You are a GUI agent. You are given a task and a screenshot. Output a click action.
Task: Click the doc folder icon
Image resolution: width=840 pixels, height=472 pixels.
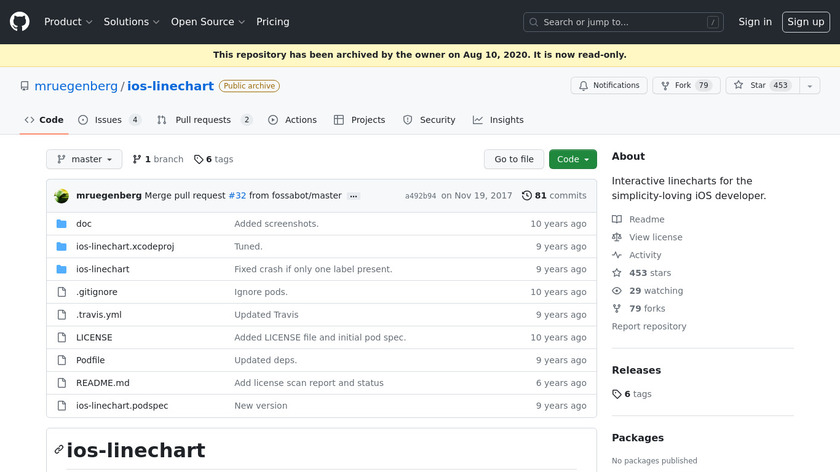61,224
